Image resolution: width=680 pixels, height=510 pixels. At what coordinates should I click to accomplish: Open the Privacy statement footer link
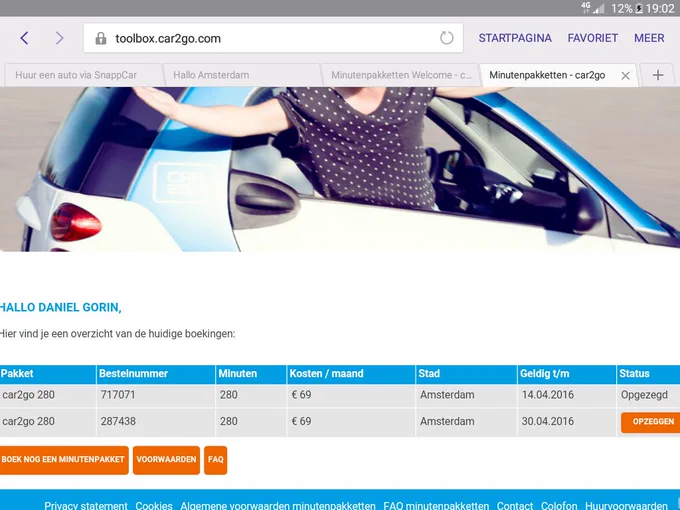click(x=86, y=505)
